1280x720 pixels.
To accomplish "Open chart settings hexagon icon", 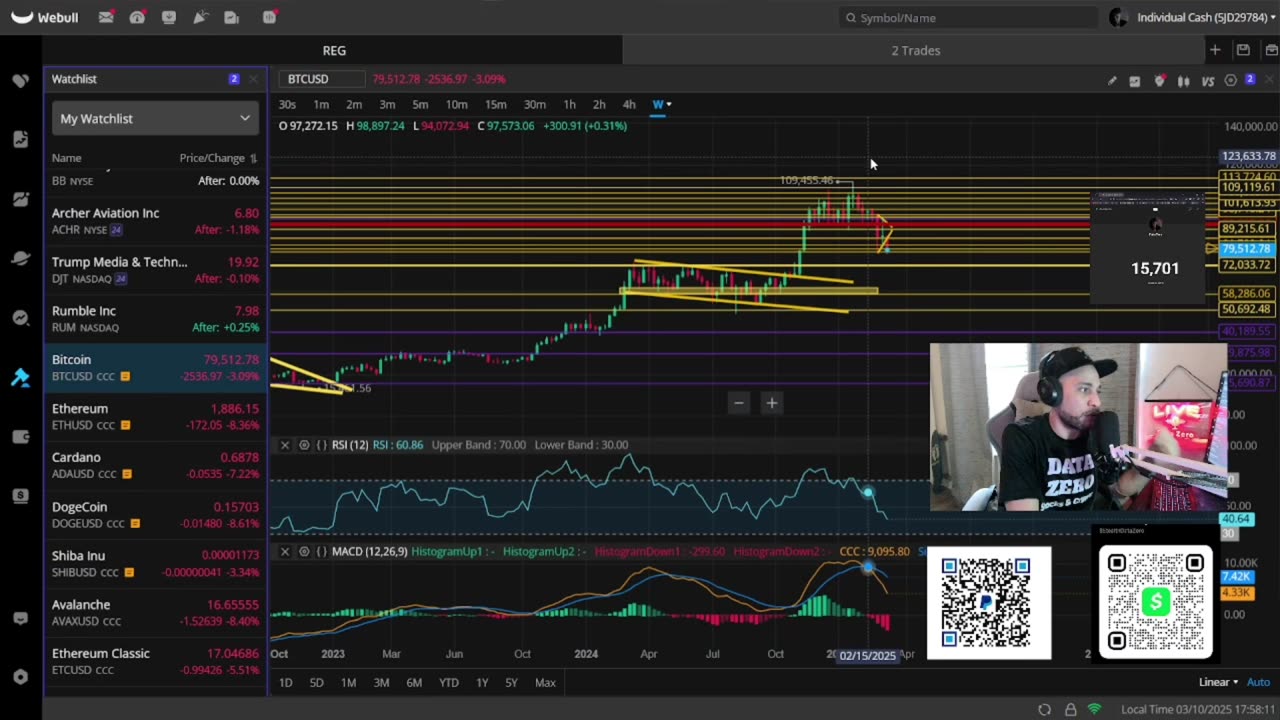I will click(x=1231, y=81).
